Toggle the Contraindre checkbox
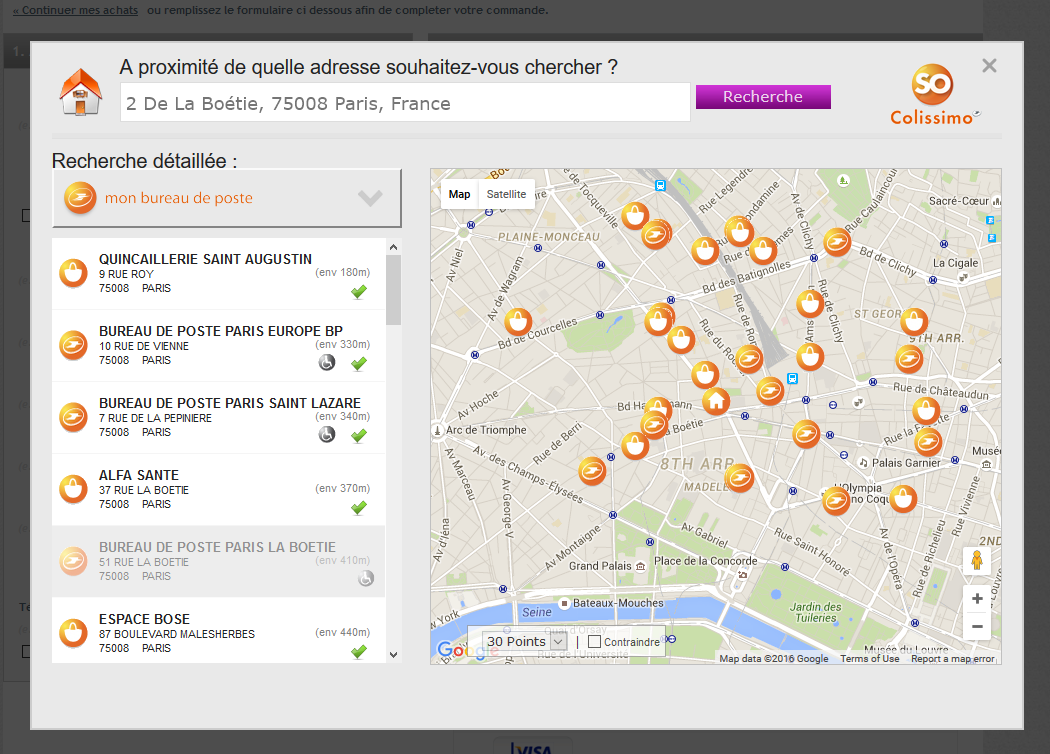Viewport: 1050px width, 754px height. (x=594, y=642)
